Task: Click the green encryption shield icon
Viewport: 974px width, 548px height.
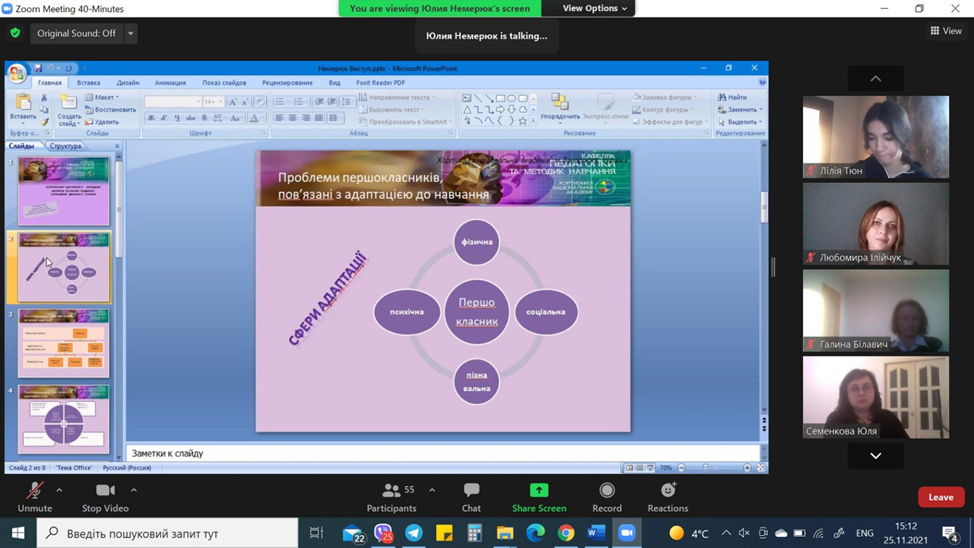Action: (15, 33)
